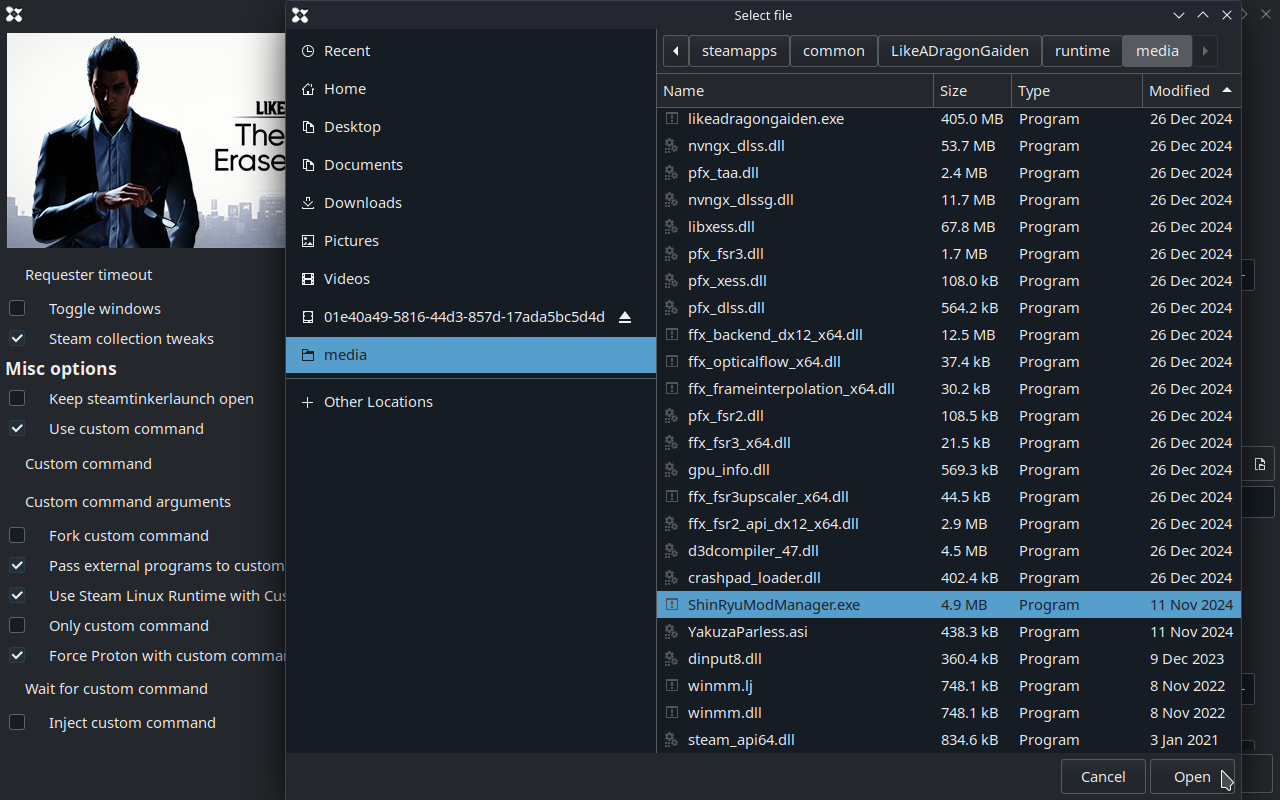Click the Documents icon in the sidebar
The image size is (1280, 800).
(x=308, y=165)
